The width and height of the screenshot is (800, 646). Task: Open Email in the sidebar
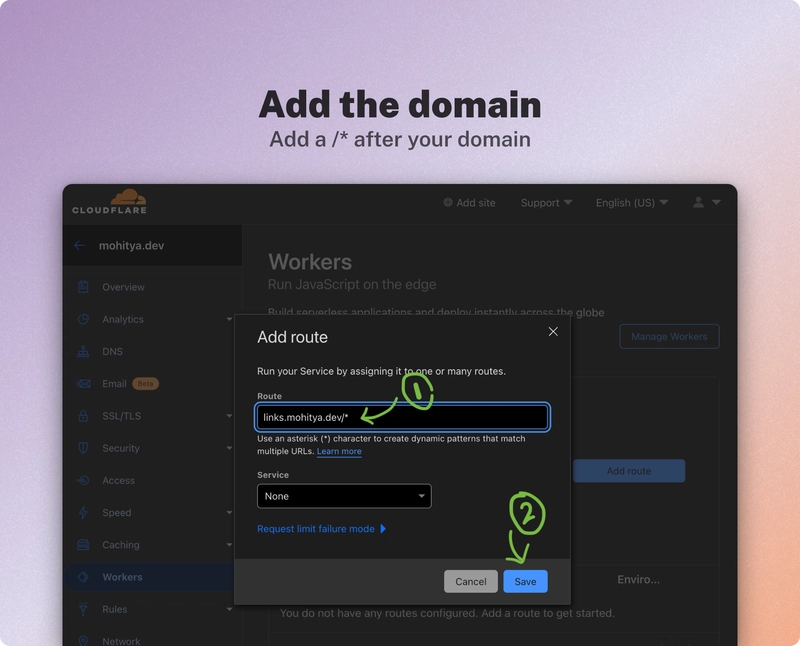[114, 384]
